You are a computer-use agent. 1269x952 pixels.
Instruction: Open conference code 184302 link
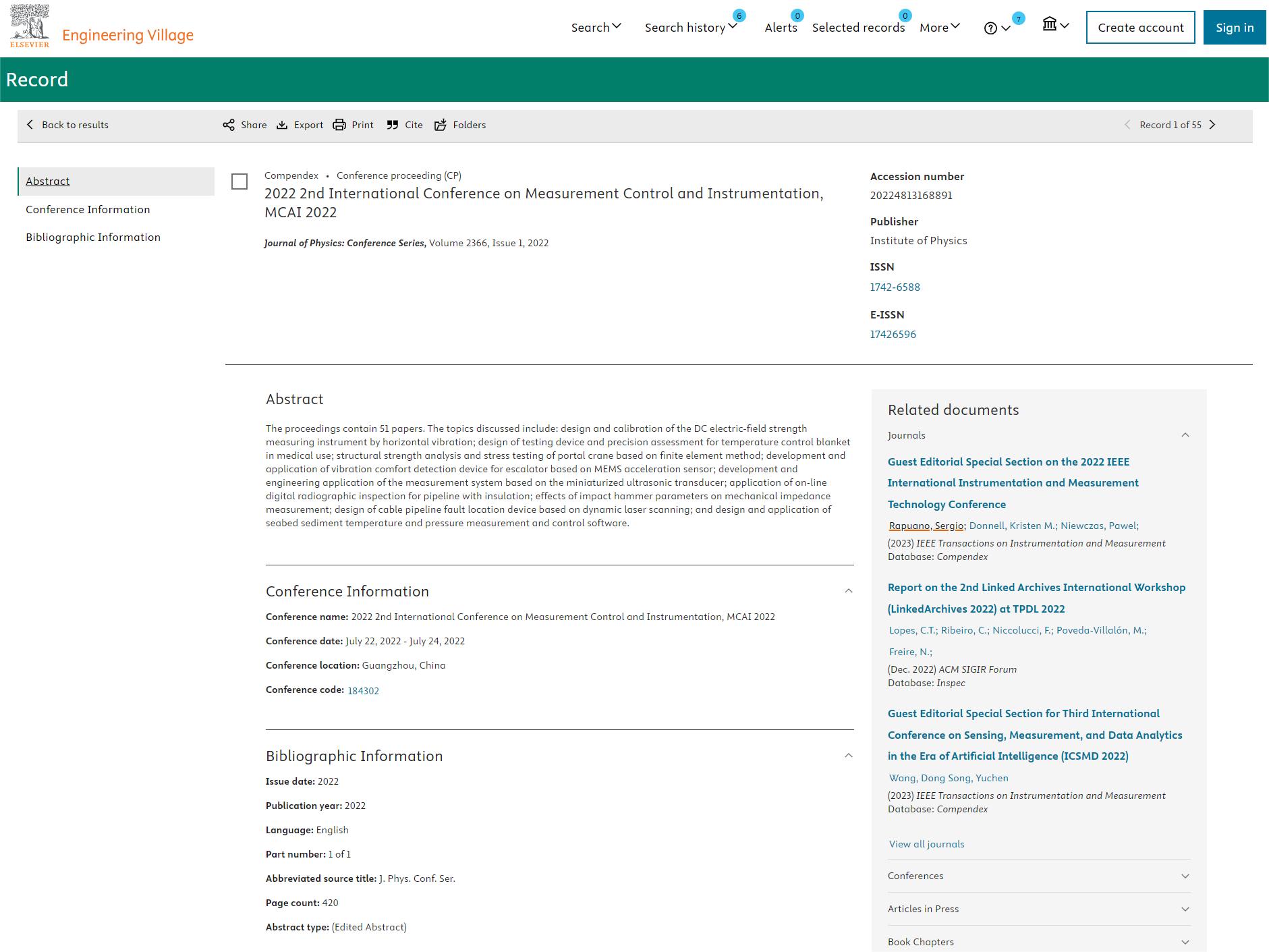[x=363, y=691]
